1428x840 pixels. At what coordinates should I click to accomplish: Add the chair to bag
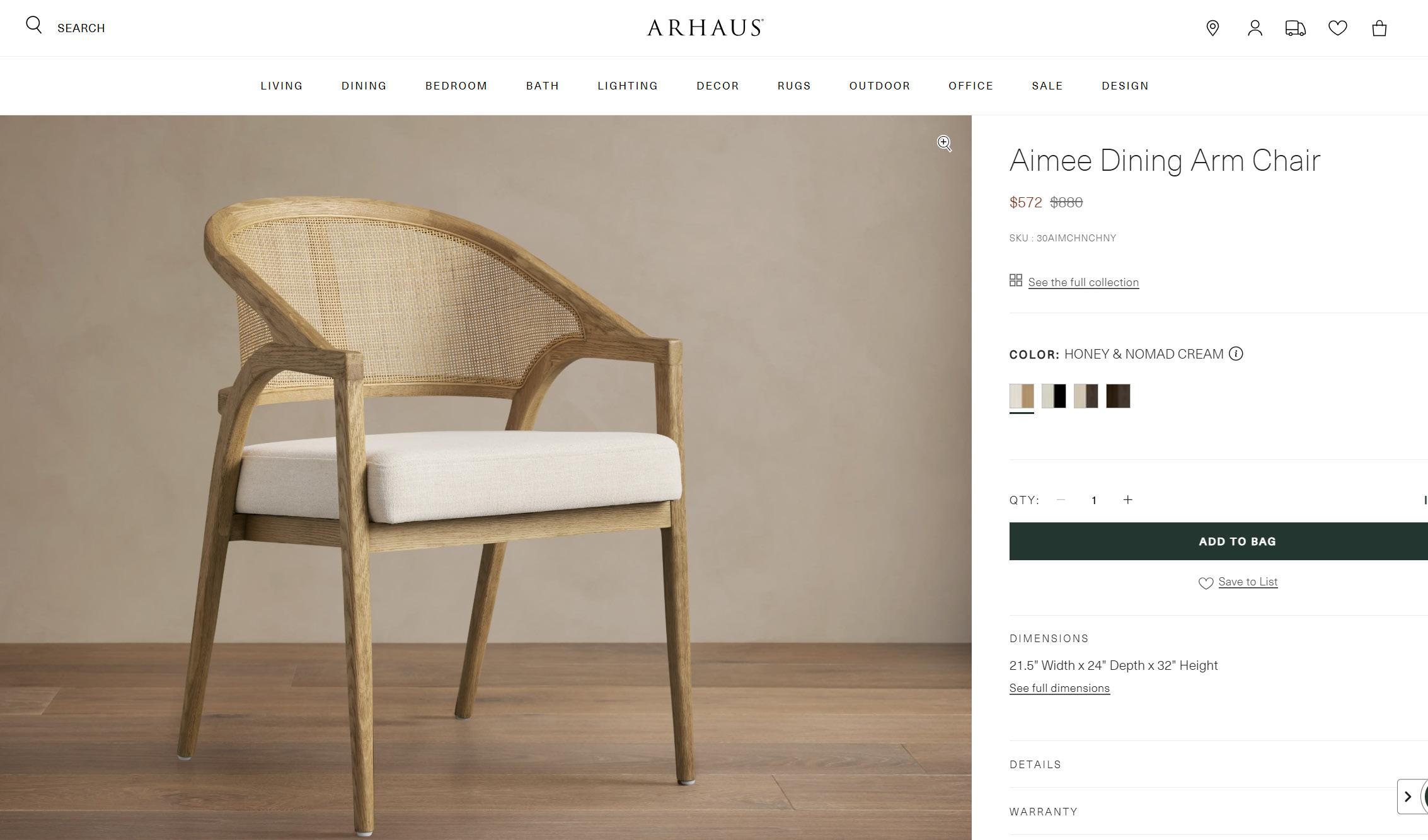tap(1219, 541)
